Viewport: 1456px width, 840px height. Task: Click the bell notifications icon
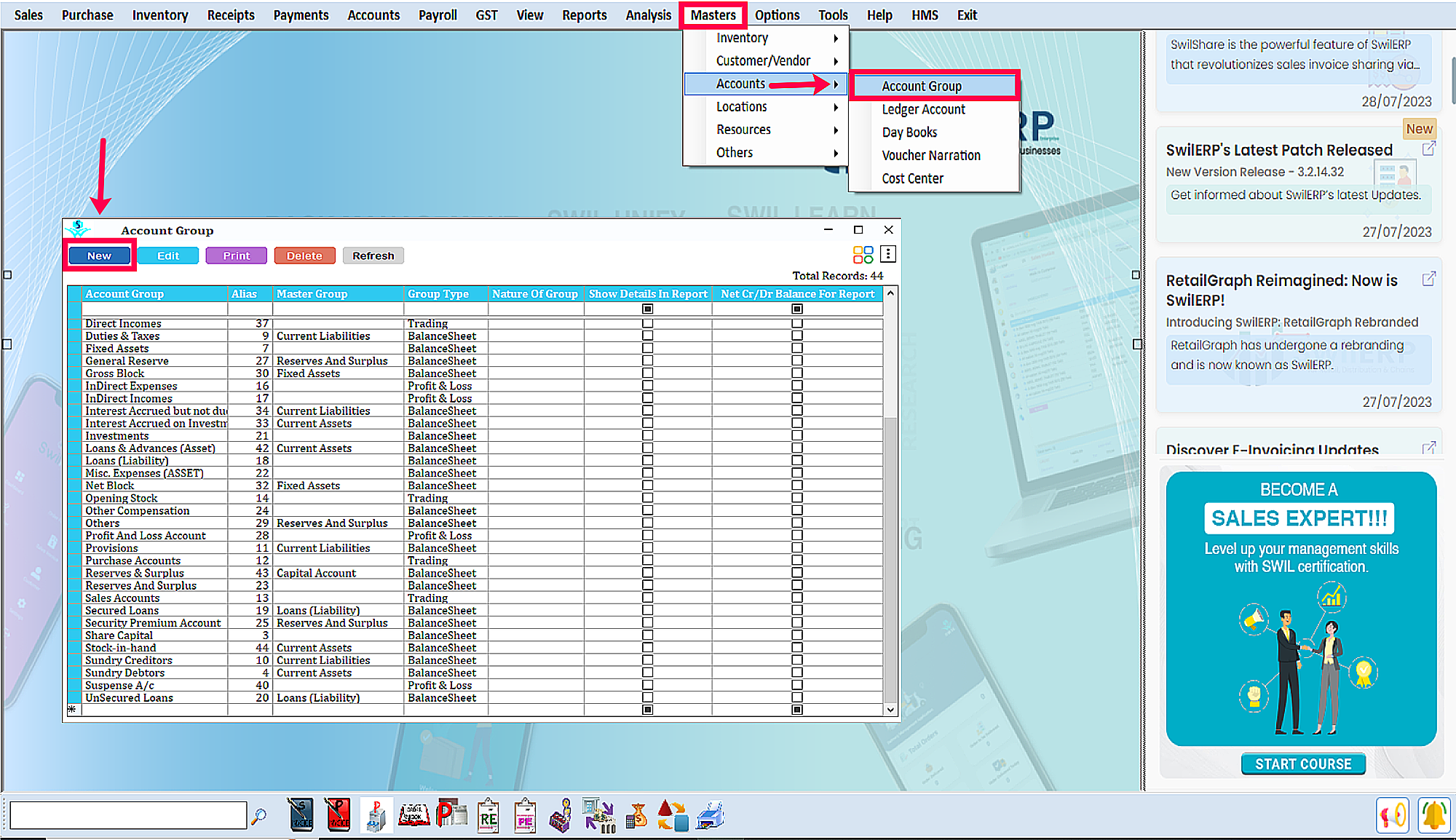point(1434,815)
